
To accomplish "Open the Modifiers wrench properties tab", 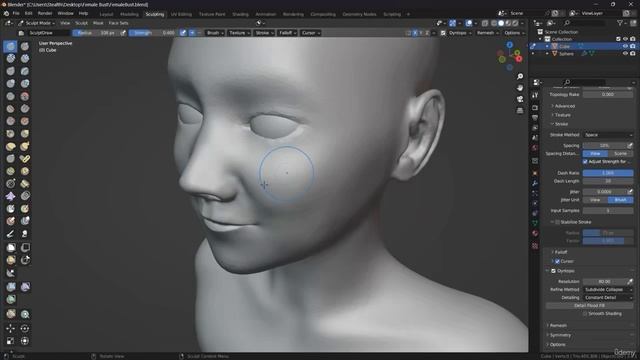I will [x=535, y=183].
